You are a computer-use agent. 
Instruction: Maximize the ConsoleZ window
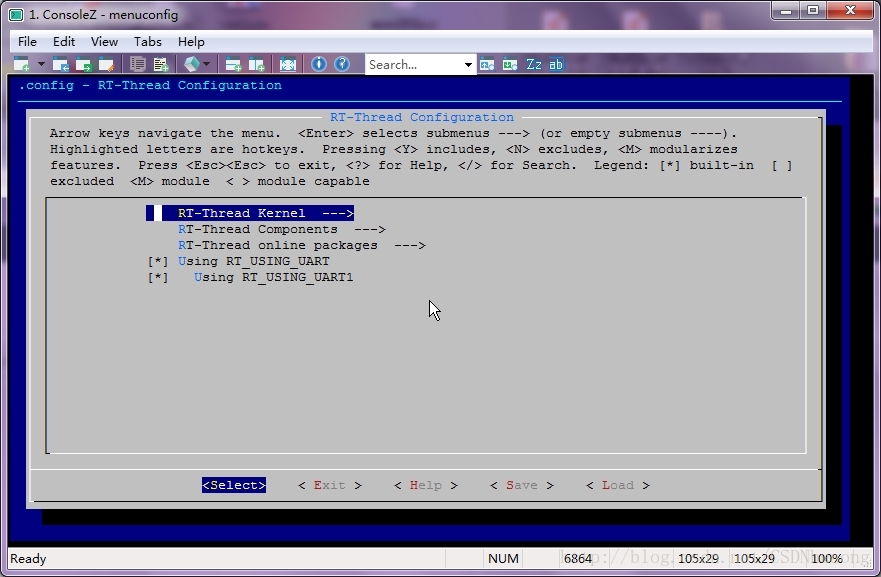[x=813, y=11]
